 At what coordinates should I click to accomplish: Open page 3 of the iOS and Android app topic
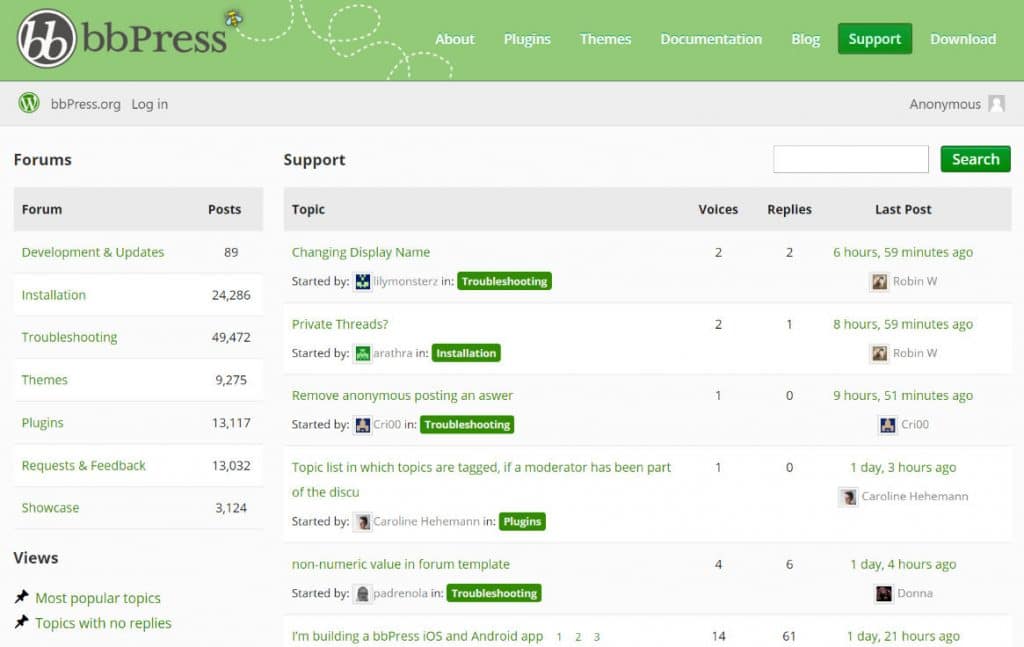[x=596, y=636]
